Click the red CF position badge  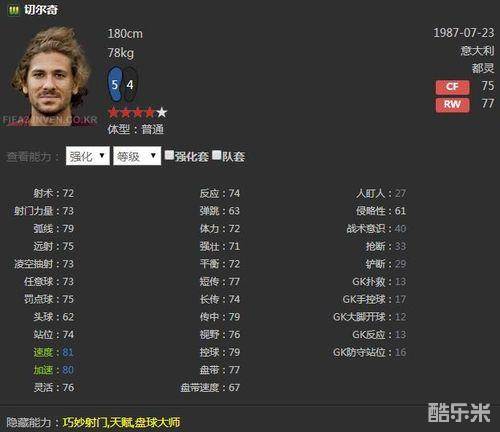click(452, 87)
